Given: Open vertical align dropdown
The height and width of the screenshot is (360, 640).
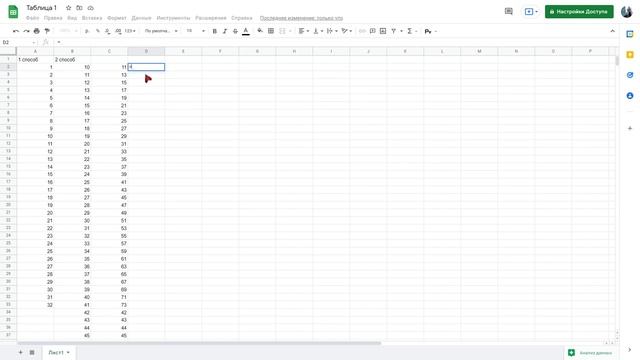Looking at the screenshot, I should coord(318,31).
